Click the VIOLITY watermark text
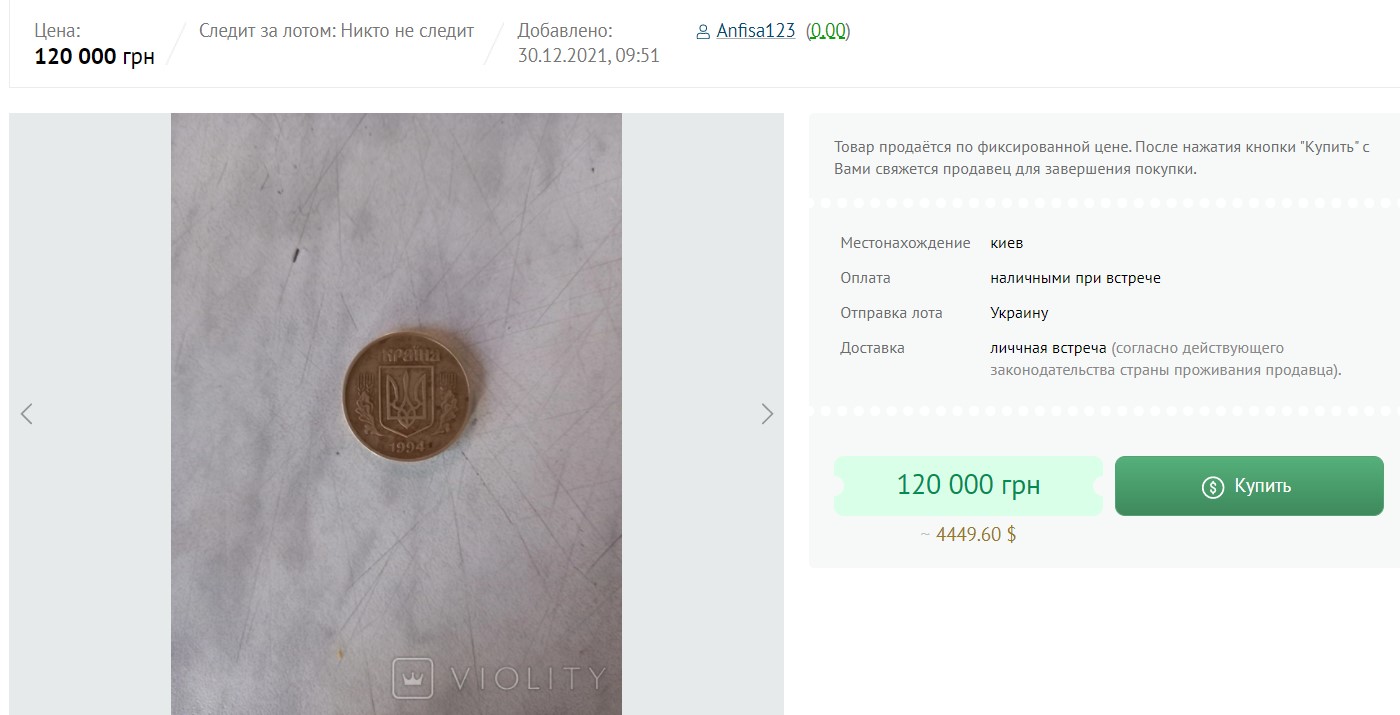This screenshot has width=1400, height=715. 527,678
